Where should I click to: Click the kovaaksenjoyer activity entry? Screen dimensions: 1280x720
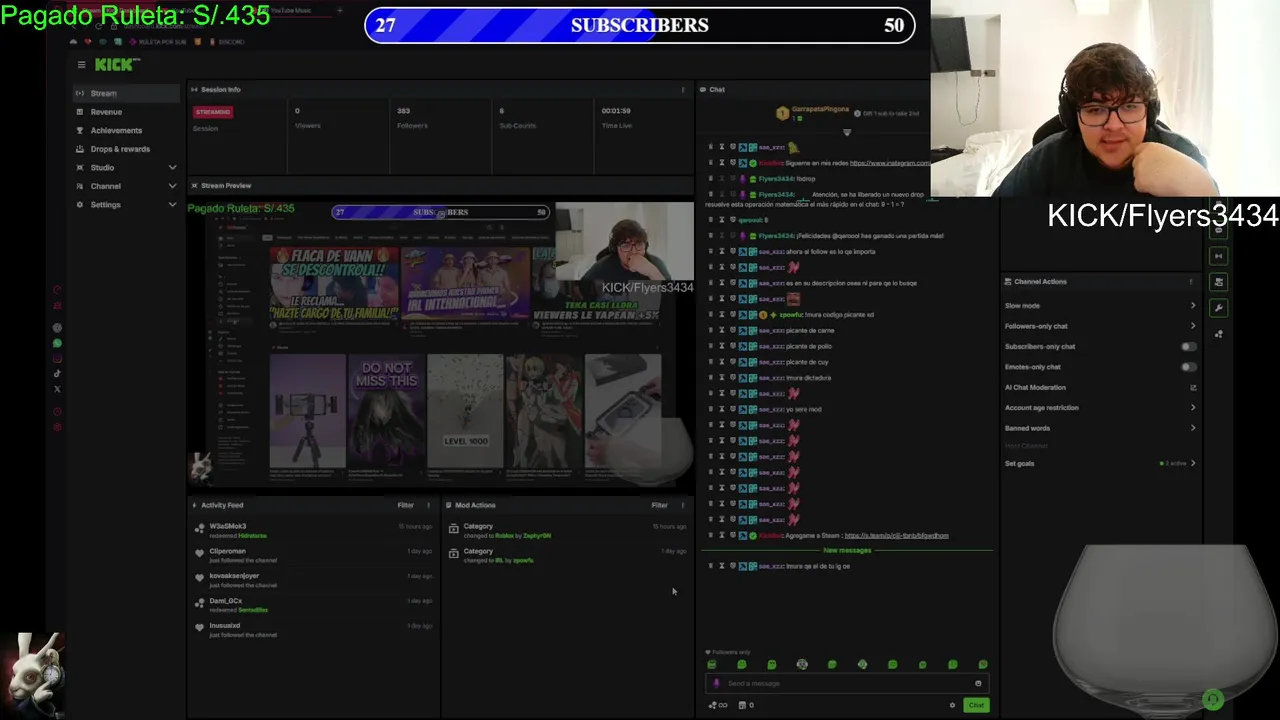[x=313, y=580]
